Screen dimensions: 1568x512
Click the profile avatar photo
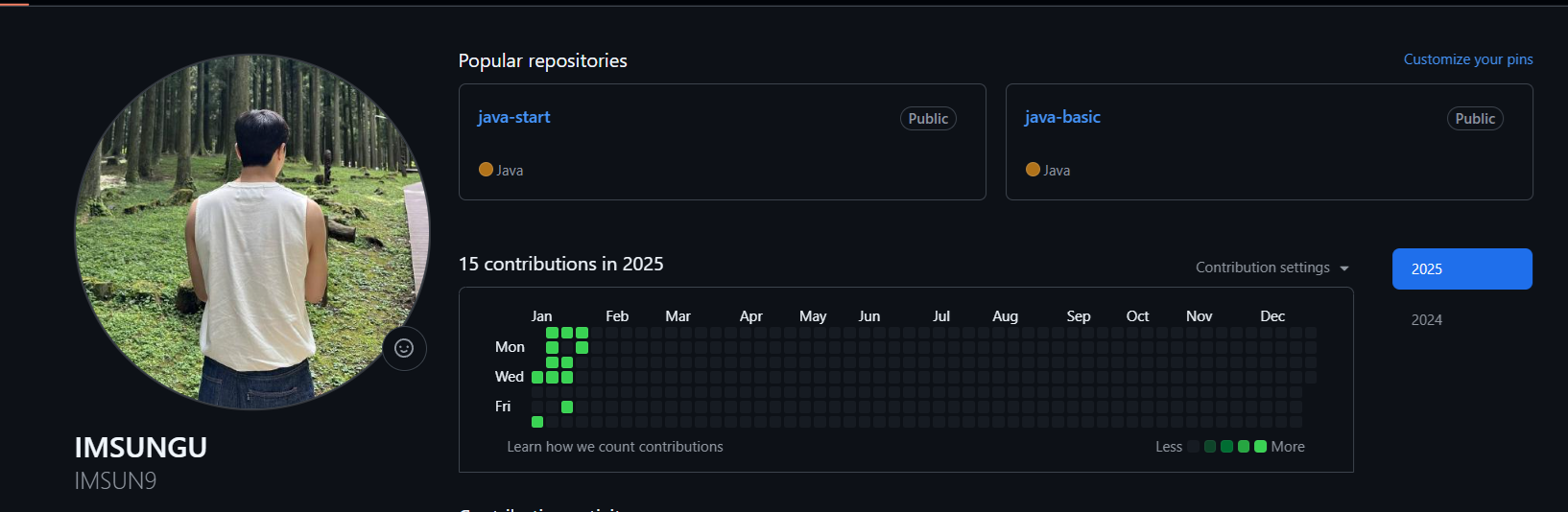tap(252, 231)
